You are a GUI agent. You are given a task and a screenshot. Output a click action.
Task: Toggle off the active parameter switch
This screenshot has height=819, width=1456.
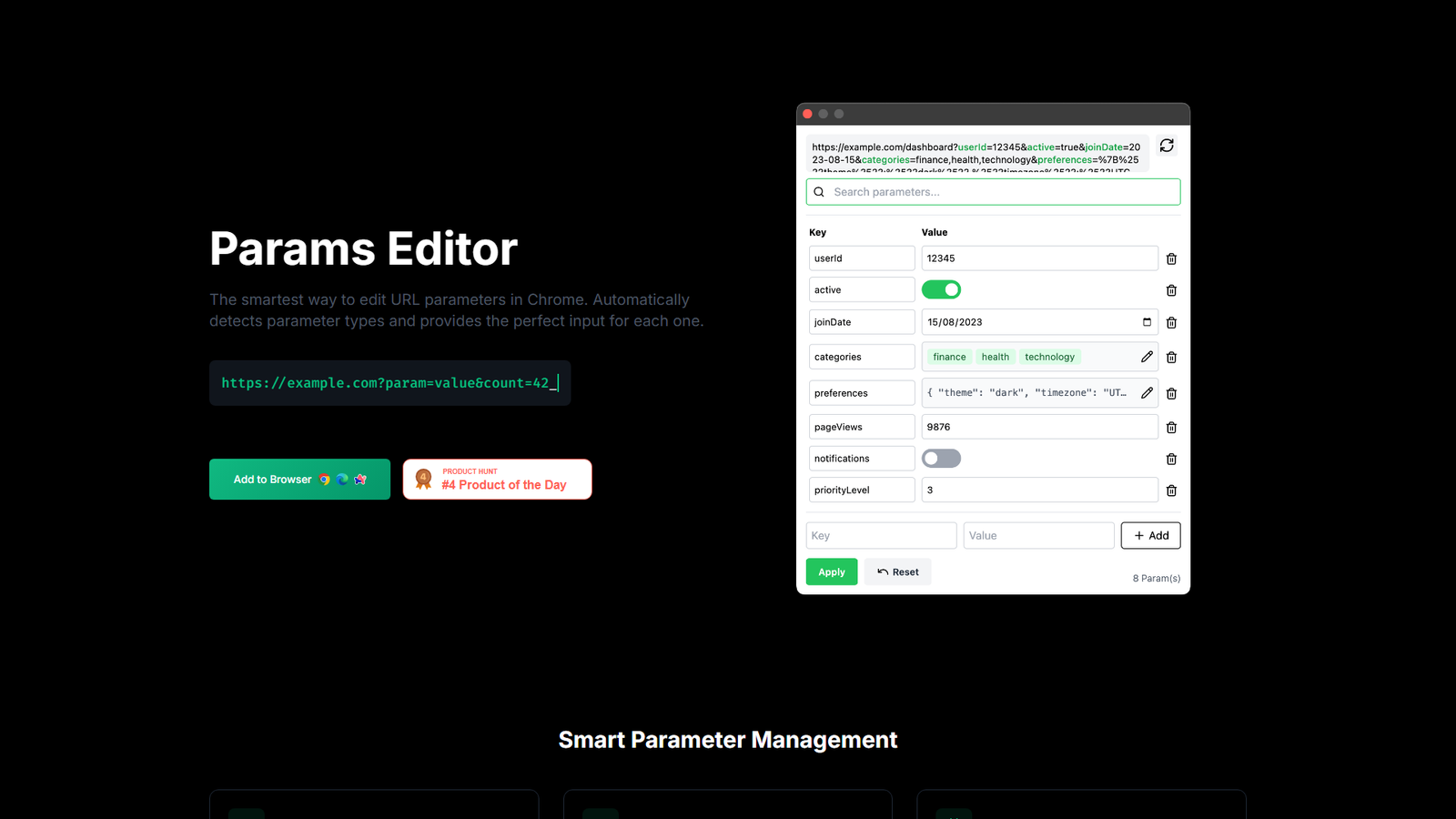pyautogui.click(x=941, y=289)
